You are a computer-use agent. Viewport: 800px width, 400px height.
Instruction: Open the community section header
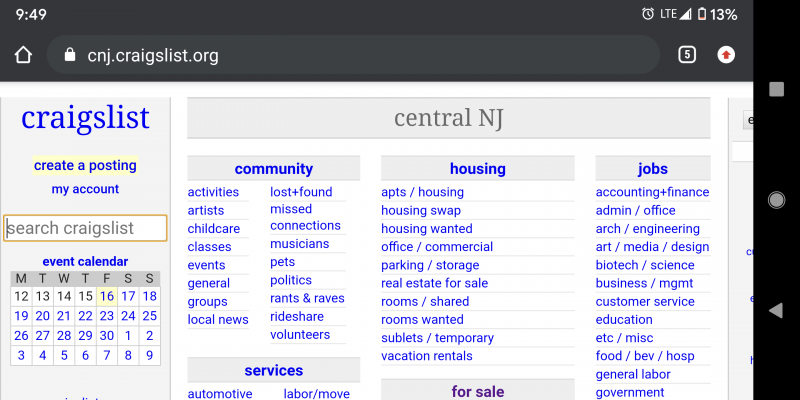273,168
